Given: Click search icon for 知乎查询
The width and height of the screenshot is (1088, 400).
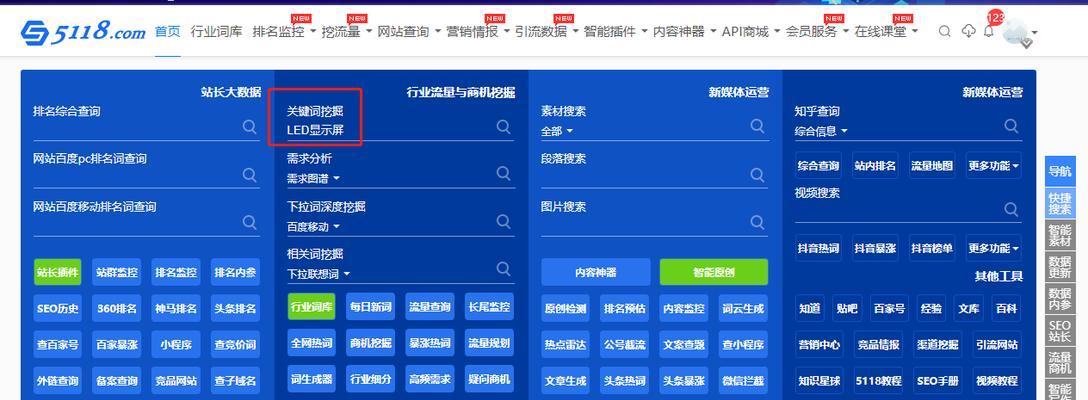Looking at the screenshot, I should tap(1012, 126).
